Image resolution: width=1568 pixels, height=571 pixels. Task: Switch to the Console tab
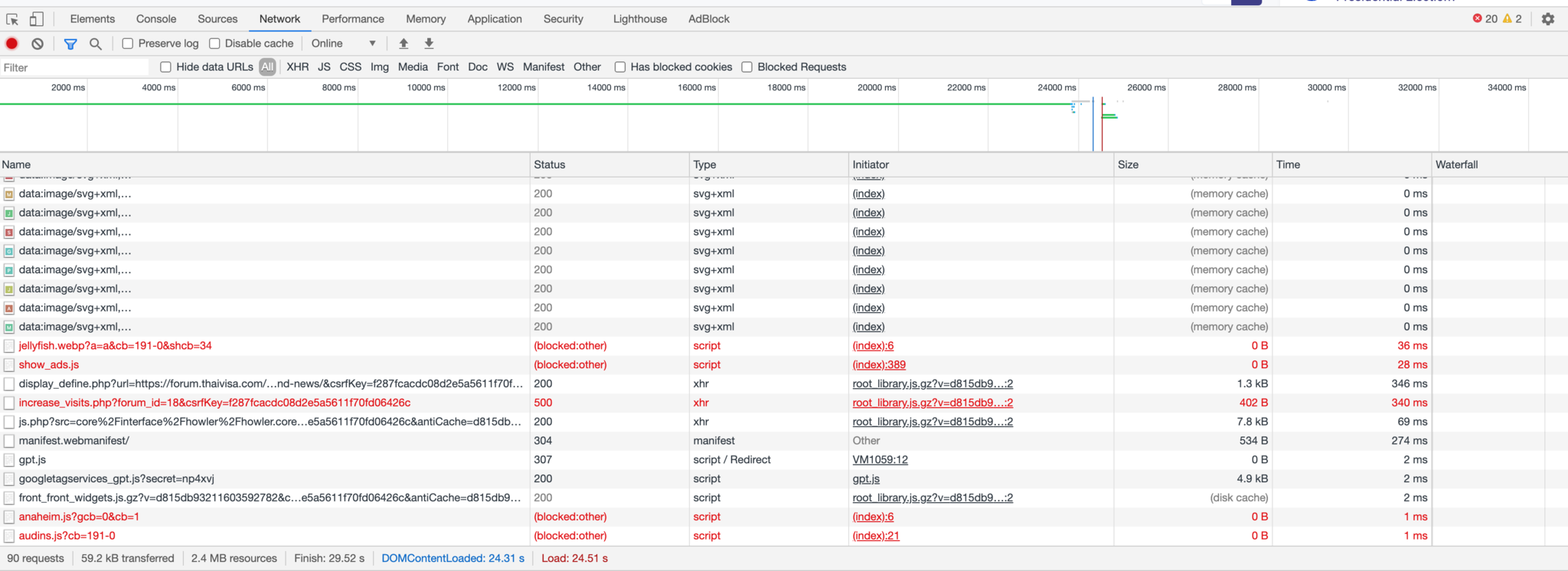(x=156, y=19)
